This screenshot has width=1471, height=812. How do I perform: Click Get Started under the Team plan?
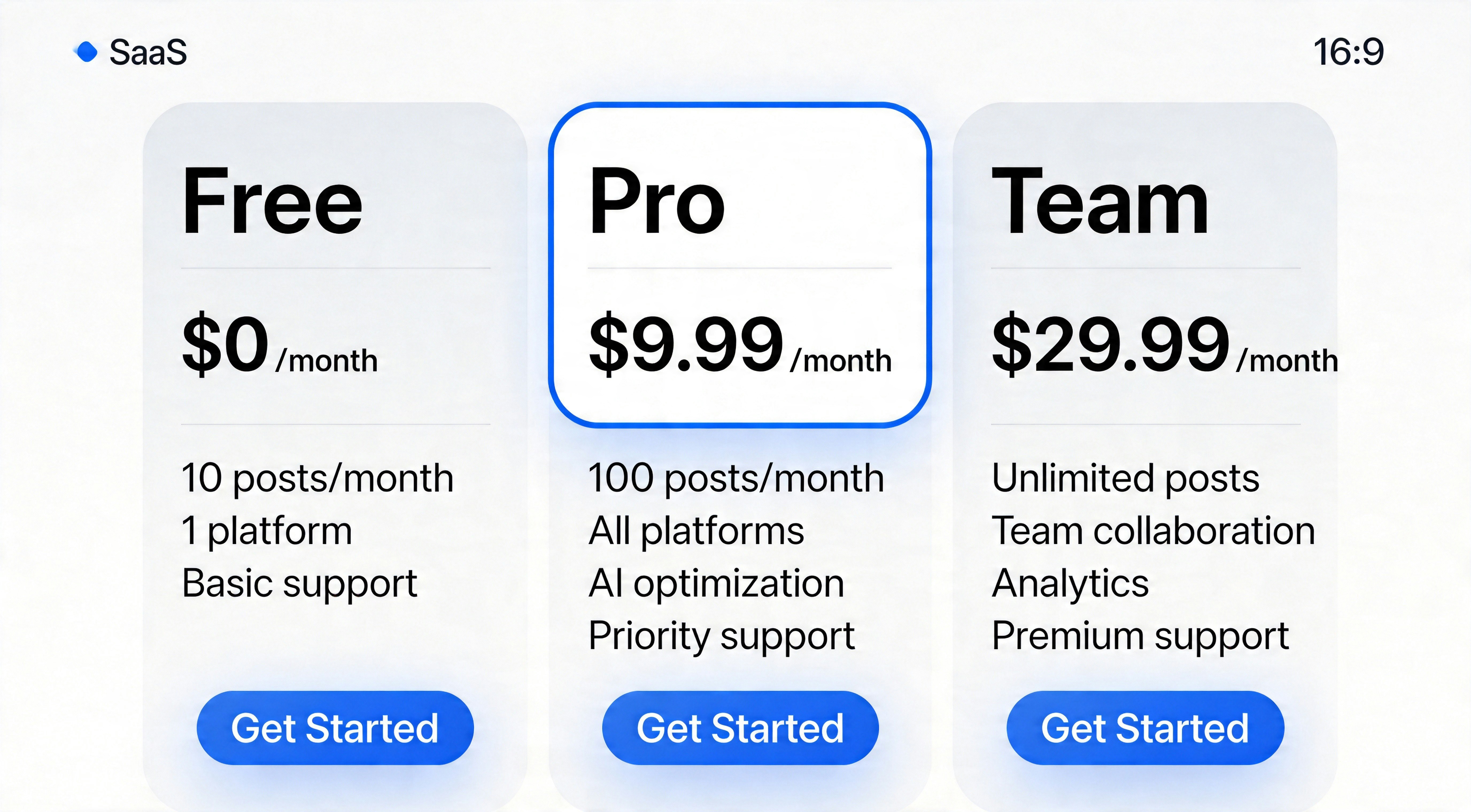1145,728
